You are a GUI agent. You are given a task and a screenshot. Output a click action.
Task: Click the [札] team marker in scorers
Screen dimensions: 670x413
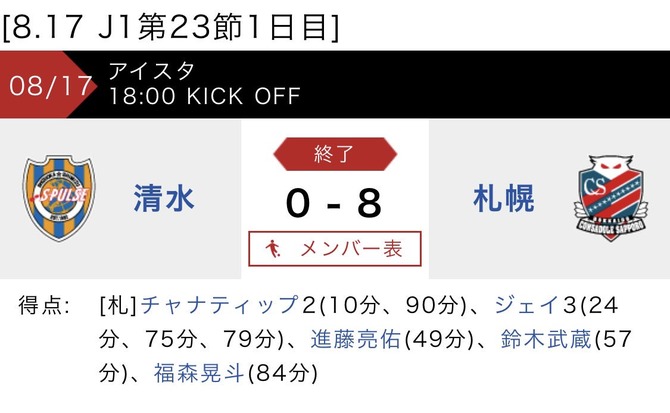tap(118, 306)
